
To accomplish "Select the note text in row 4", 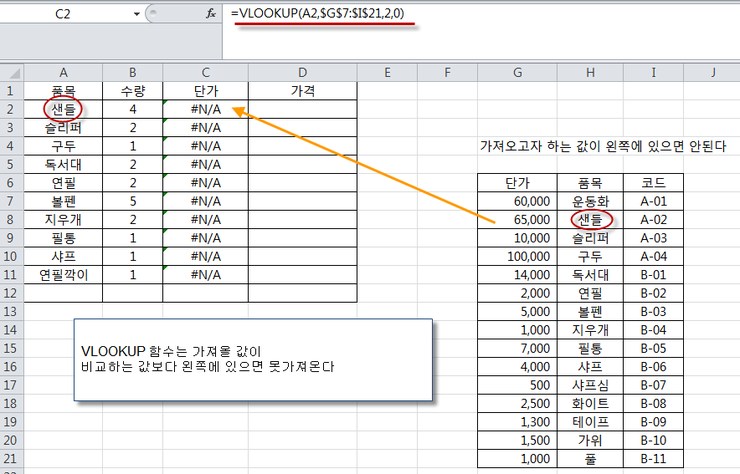I will point(603,146).
